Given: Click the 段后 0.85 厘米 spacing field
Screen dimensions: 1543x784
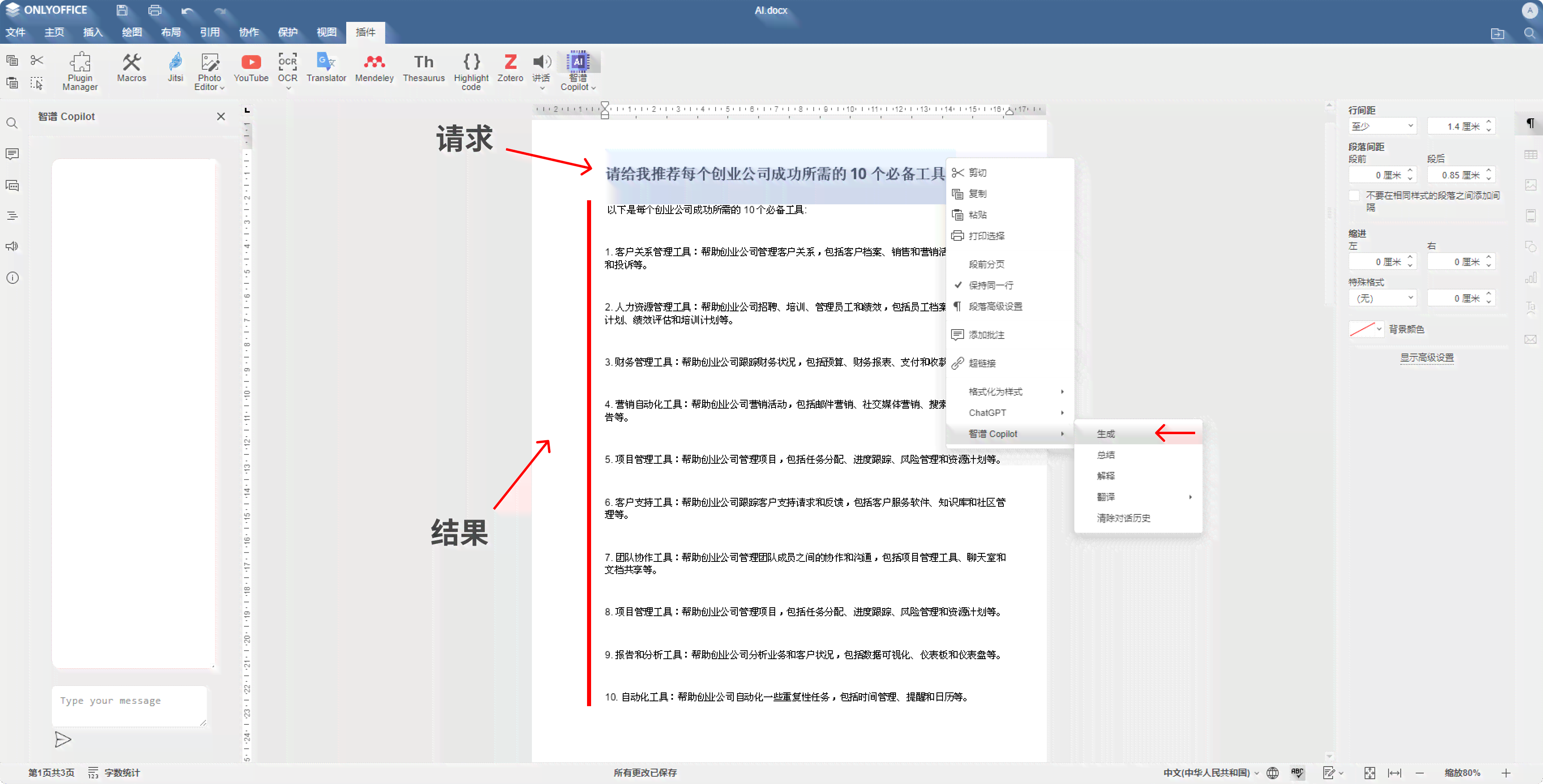Looking at the screenshot, I should (1461, 175).
